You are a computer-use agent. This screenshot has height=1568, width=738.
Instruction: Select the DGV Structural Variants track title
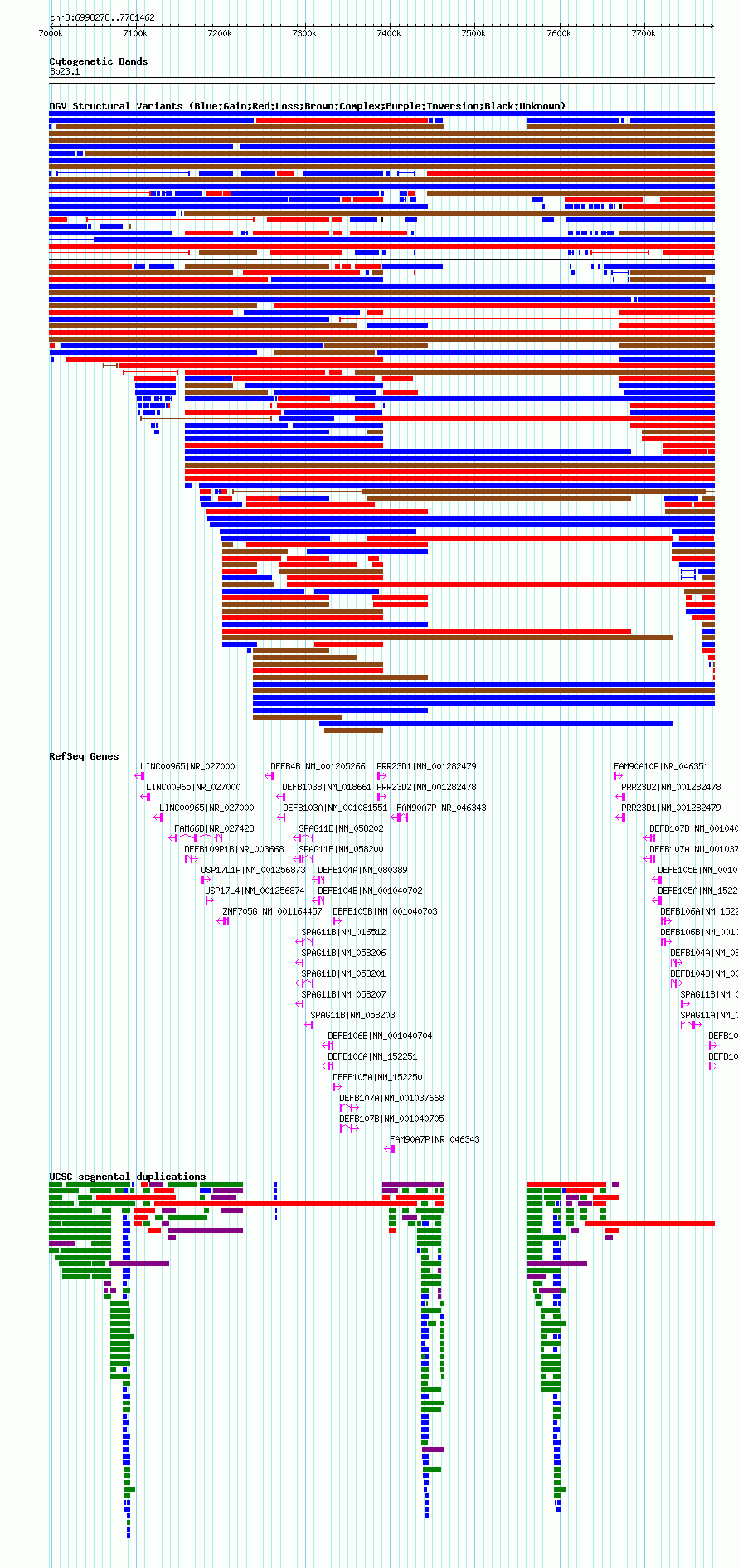click(307, 106)
